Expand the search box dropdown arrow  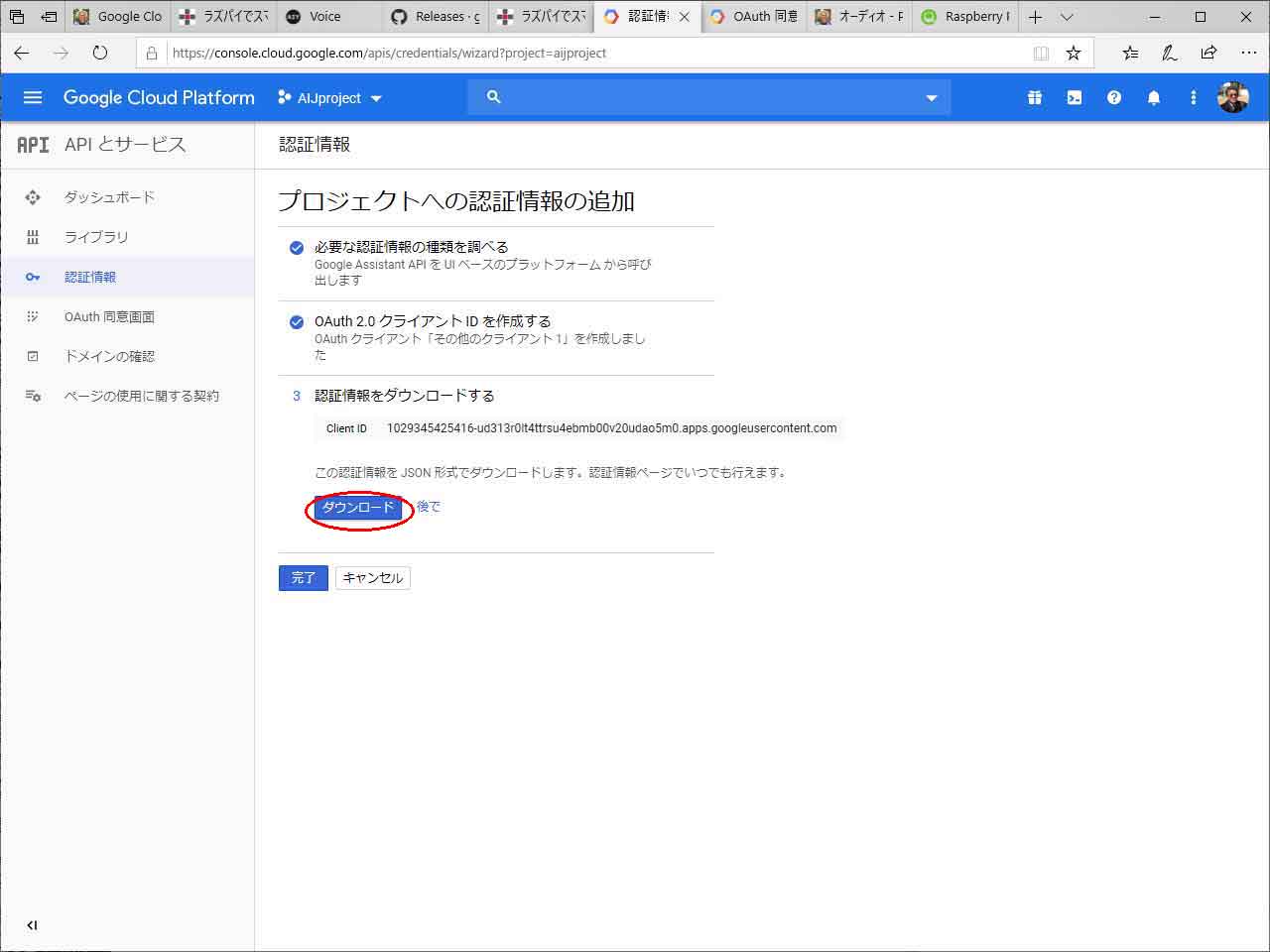click(931, 98)
